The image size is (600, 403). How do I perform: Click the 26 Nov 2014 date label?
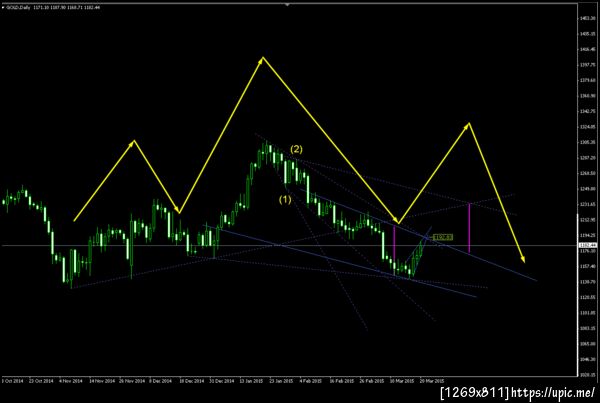pos(132,381)
